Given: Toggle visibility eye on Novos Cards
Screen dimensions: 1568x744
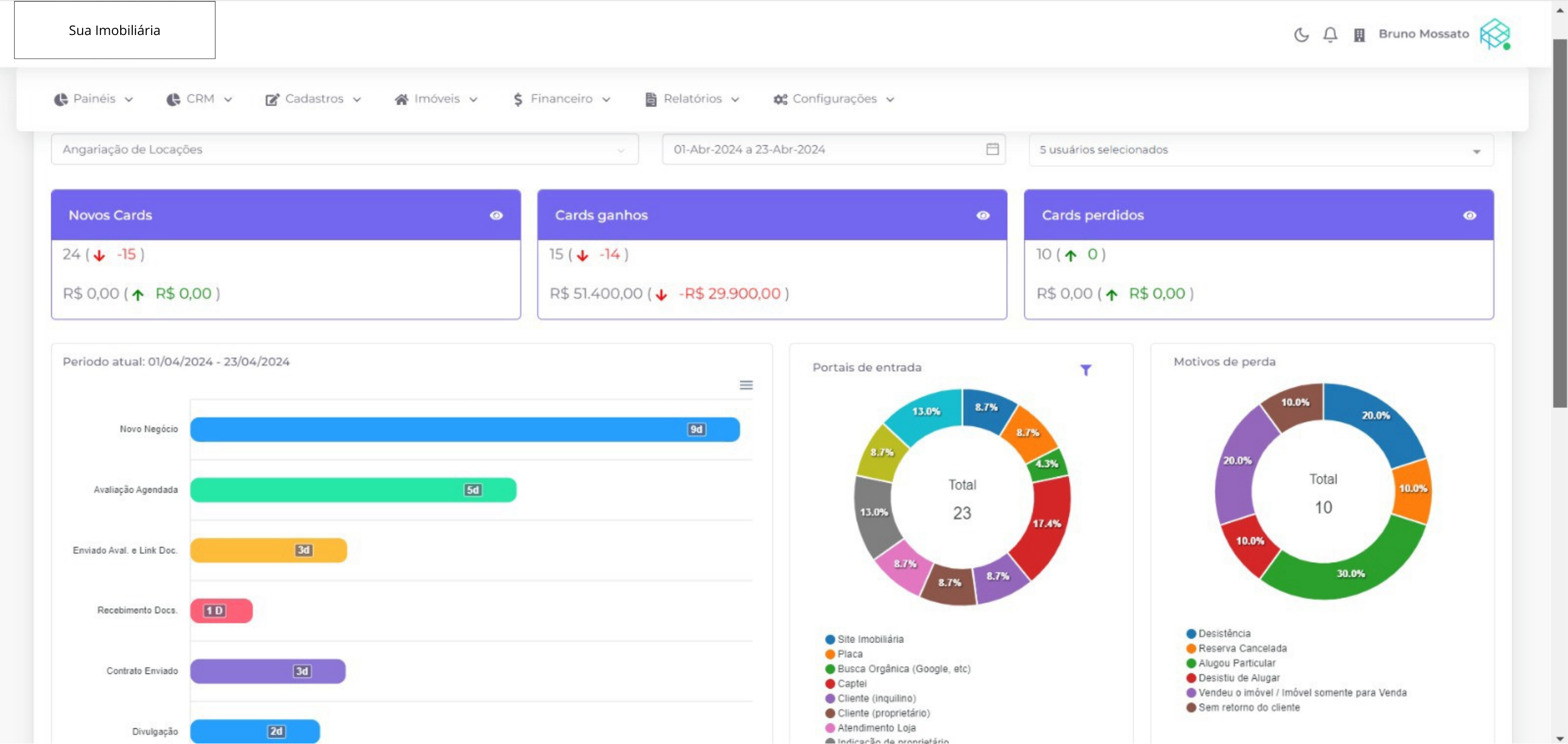Looking at the screenshot, I should click(x=496, y=215).
